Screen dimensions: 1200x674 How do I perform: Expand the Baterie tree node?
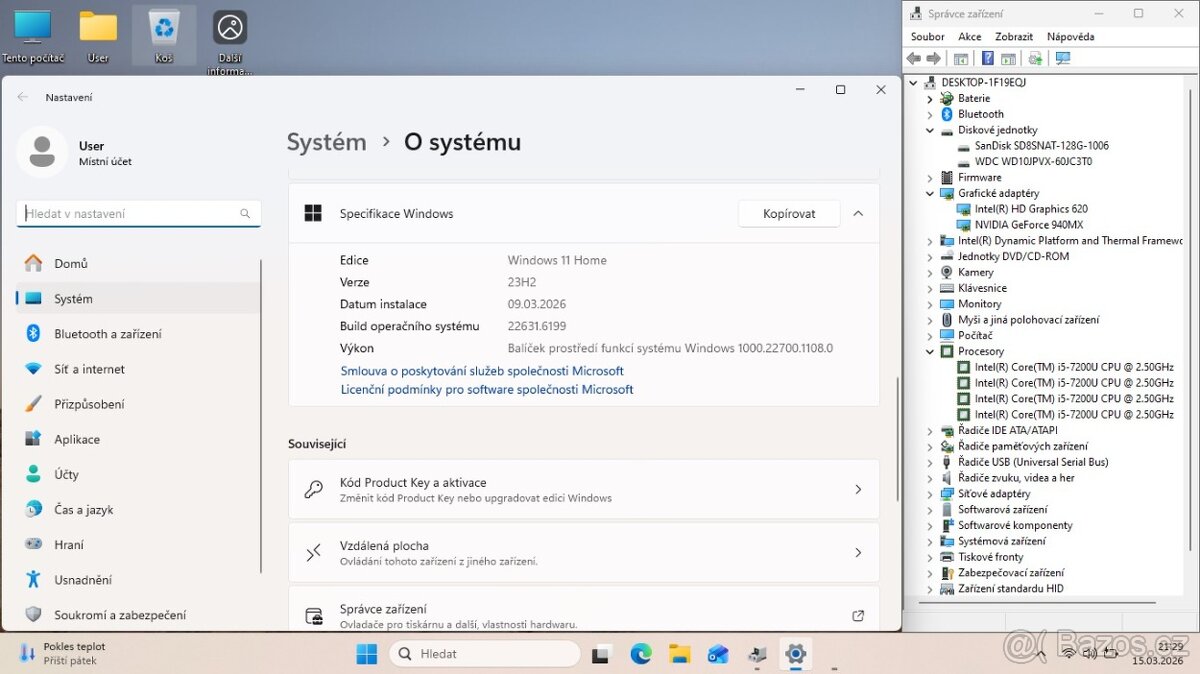(930, 98)
